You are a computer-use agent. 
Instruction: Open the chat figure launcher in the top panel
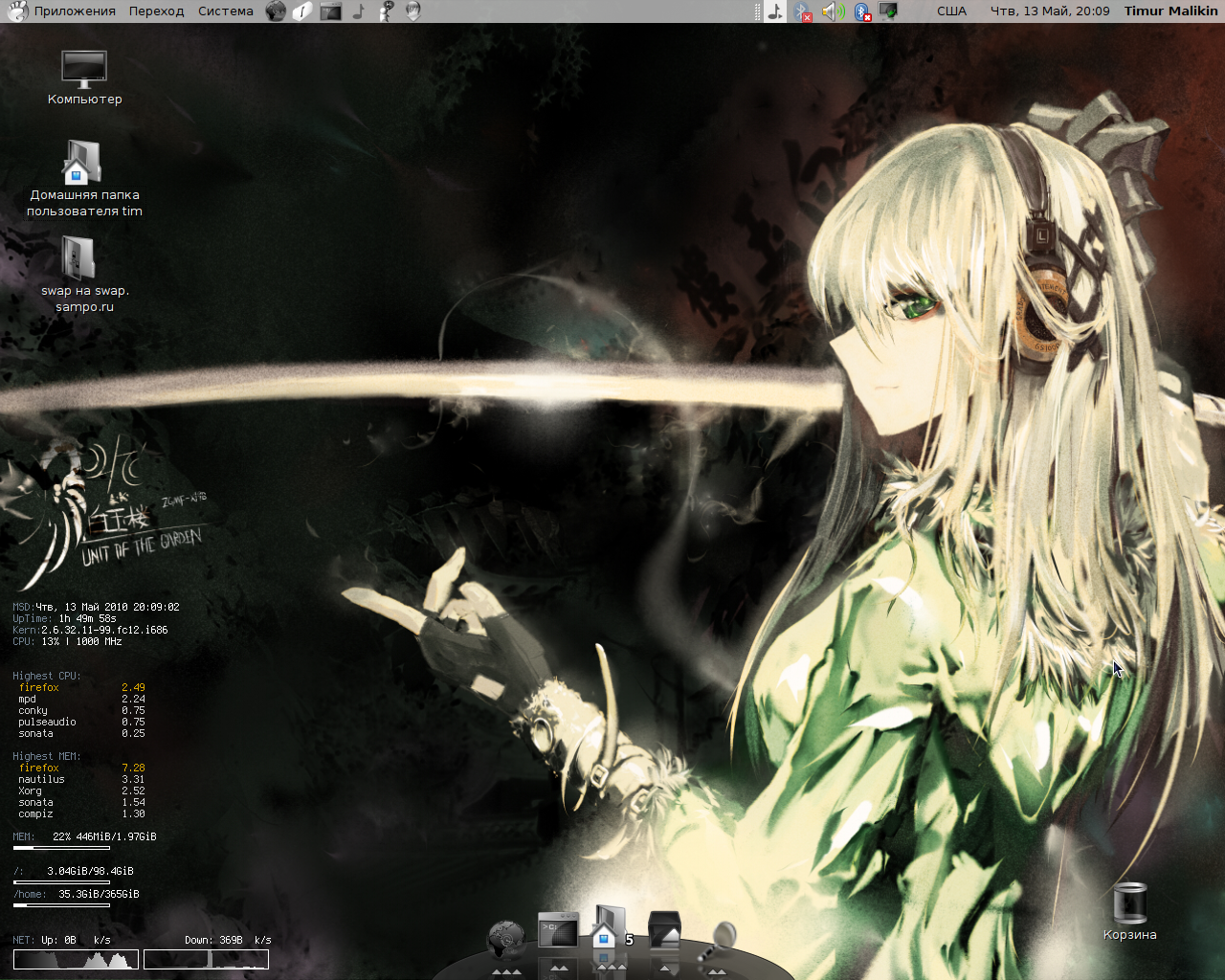point(386,11)
